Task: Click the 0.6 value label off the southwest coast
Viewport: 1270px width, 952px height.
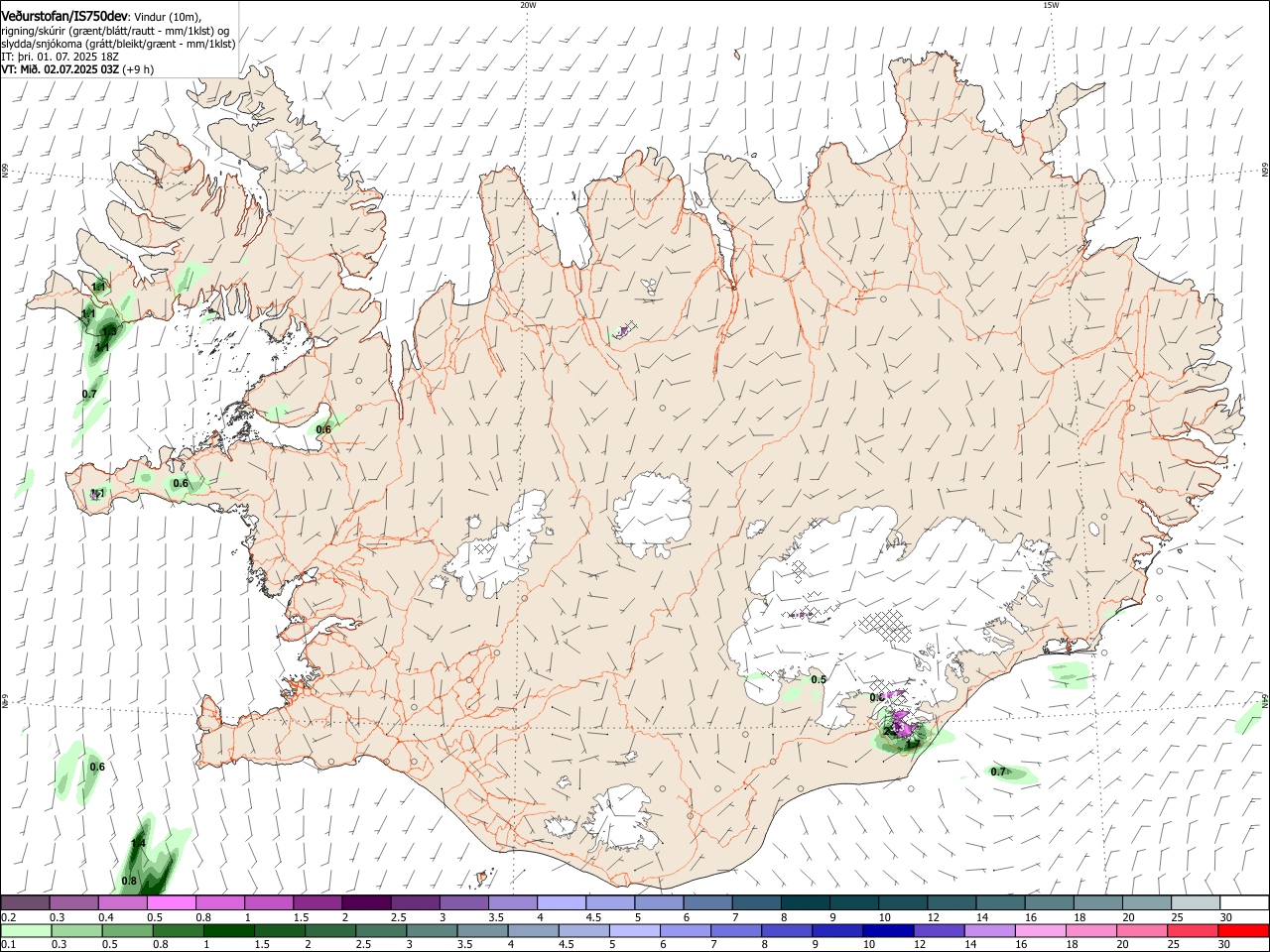Action: [x=97, y=767]
